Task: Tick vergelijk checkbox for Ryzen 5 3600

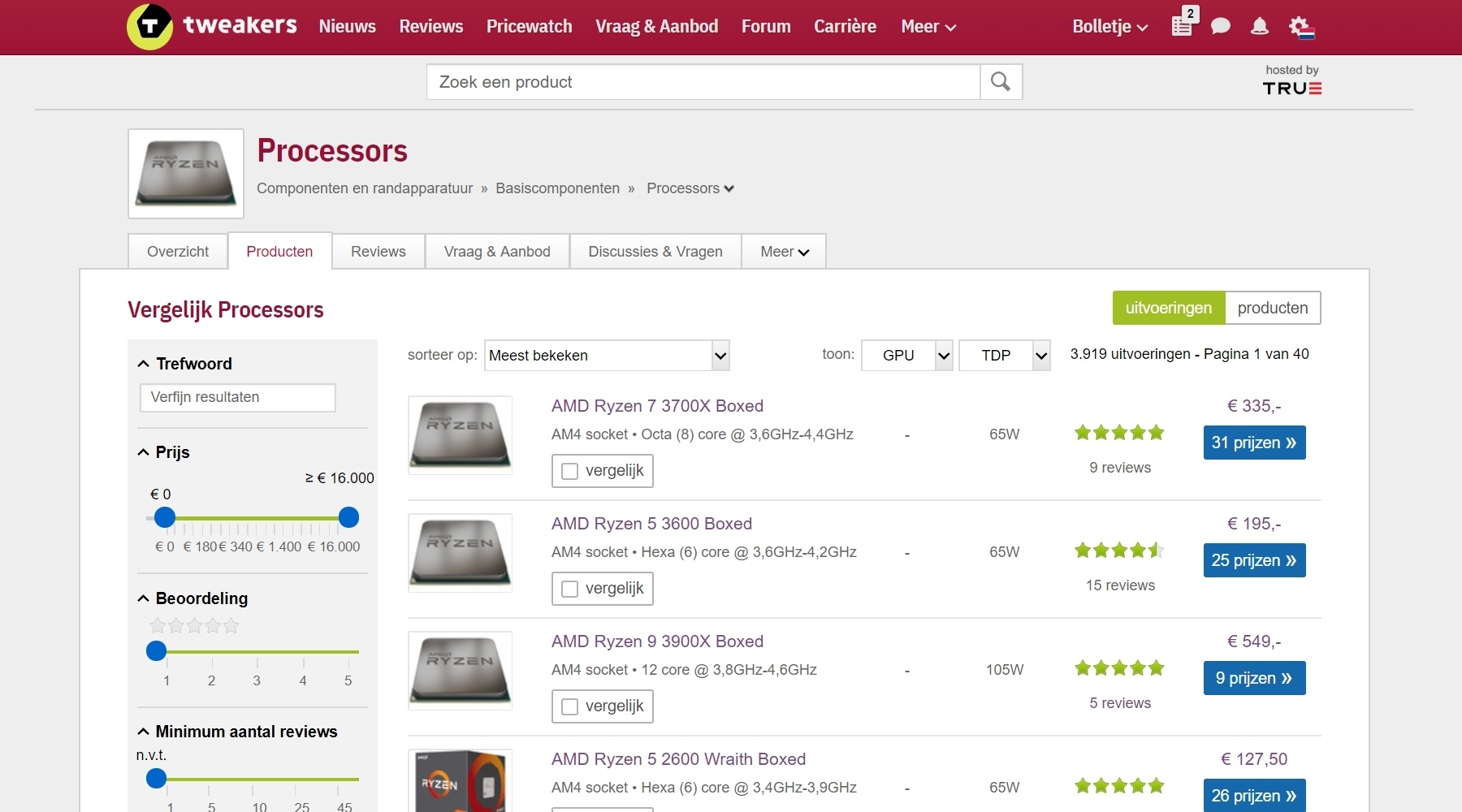Action: [x=570, y=589]
